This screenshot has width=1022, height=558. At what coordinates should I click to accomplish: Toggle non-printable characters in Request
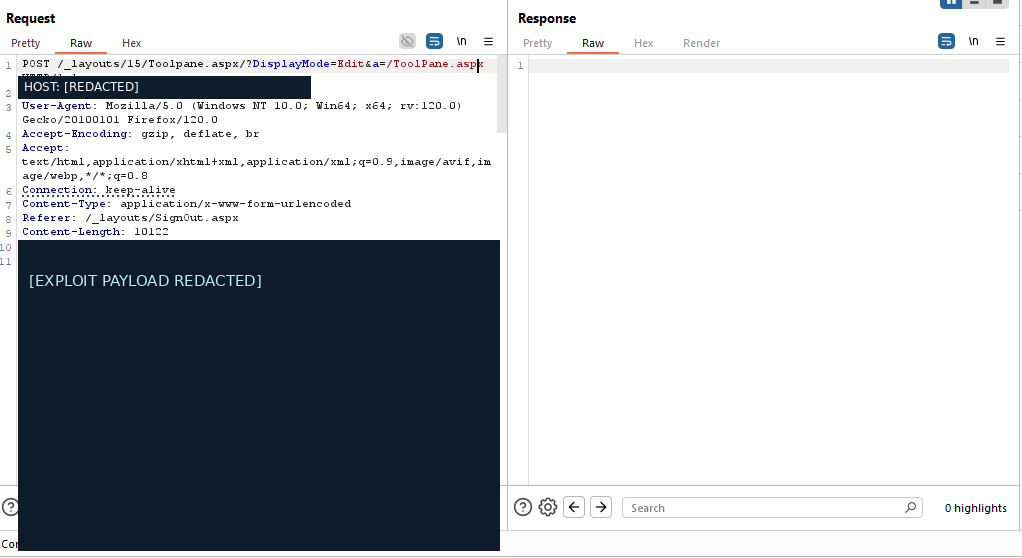(x=461, y=41)
